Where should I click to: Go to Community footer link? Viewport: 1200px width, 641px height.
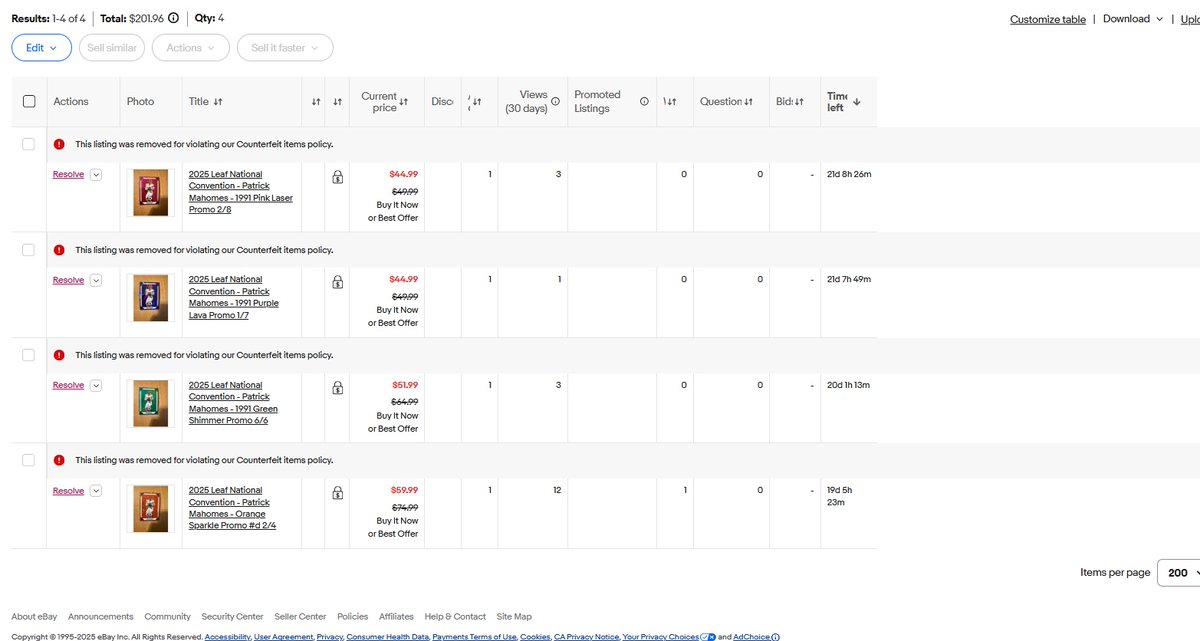tap(167, 617)
